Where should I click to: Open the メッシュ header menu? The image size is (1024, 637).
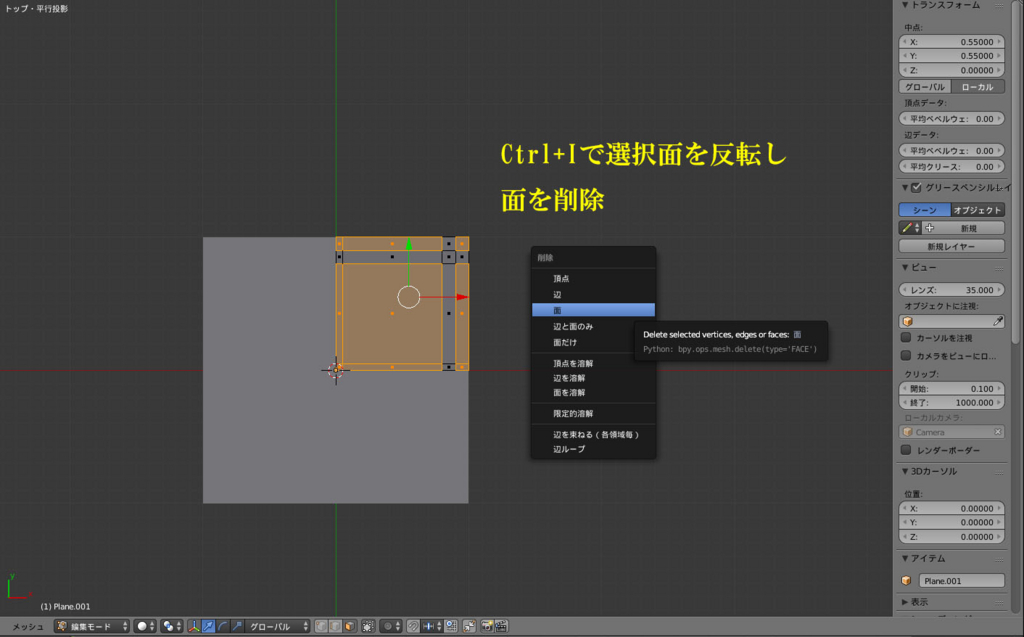click(27, 627)
